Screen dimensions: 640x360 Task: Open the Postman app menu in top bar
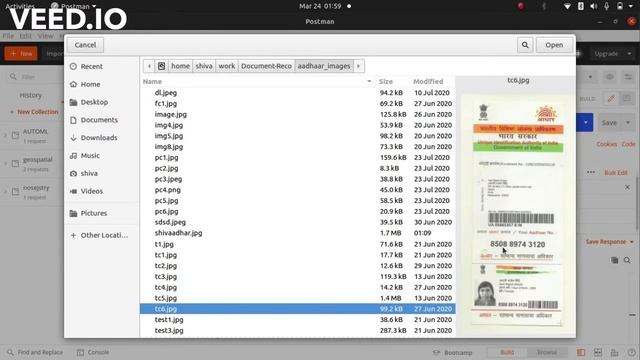pyautogui.click(x=74, y=6)
